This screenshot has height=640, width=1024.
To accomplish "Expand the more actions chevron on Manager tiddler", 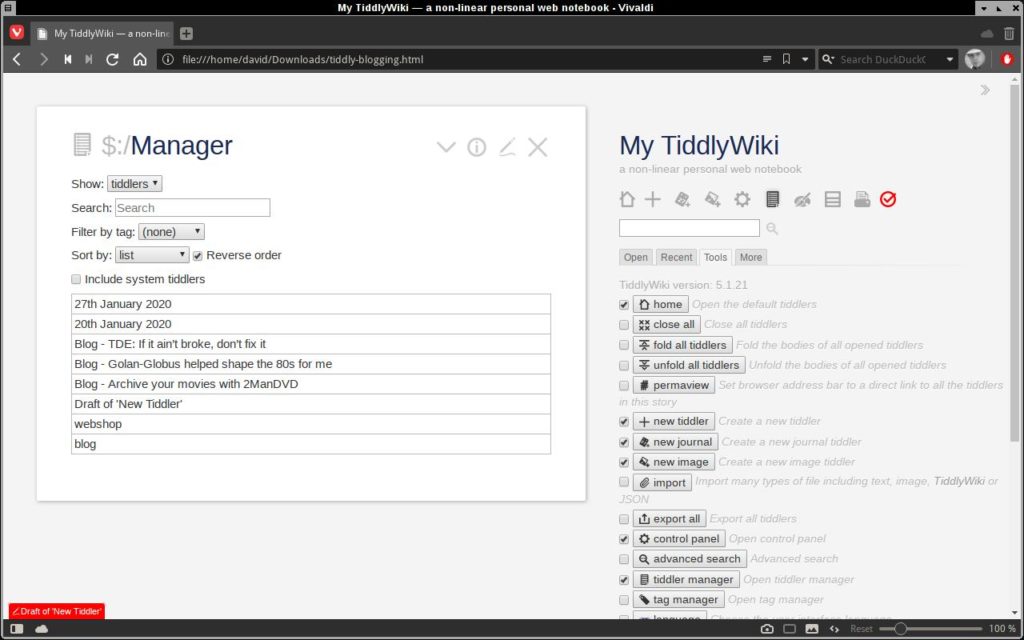I will pyautogui.click(x=446, y=147).
